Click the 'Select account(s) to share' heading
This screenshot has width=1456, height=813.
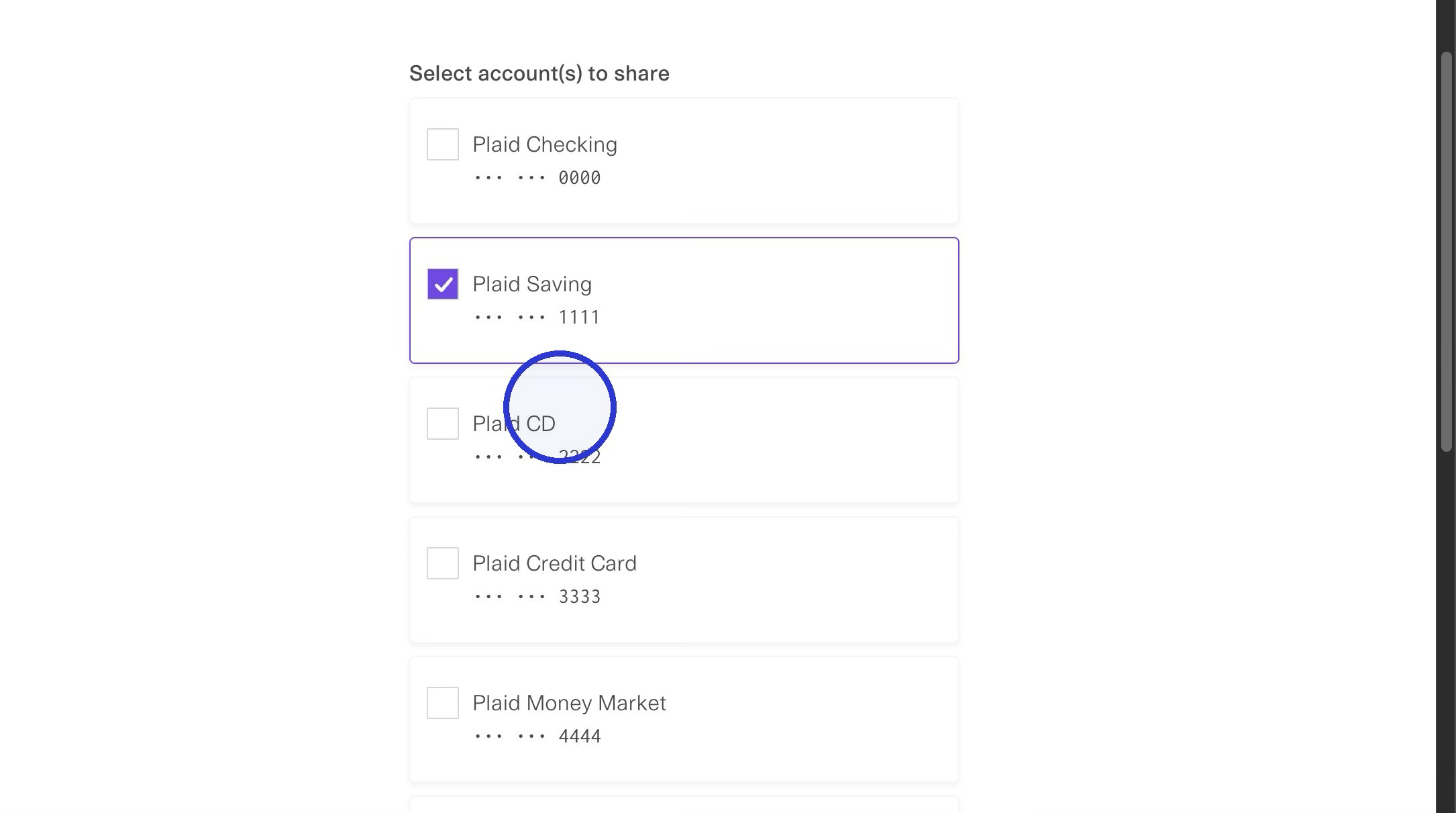pos(539,73)
